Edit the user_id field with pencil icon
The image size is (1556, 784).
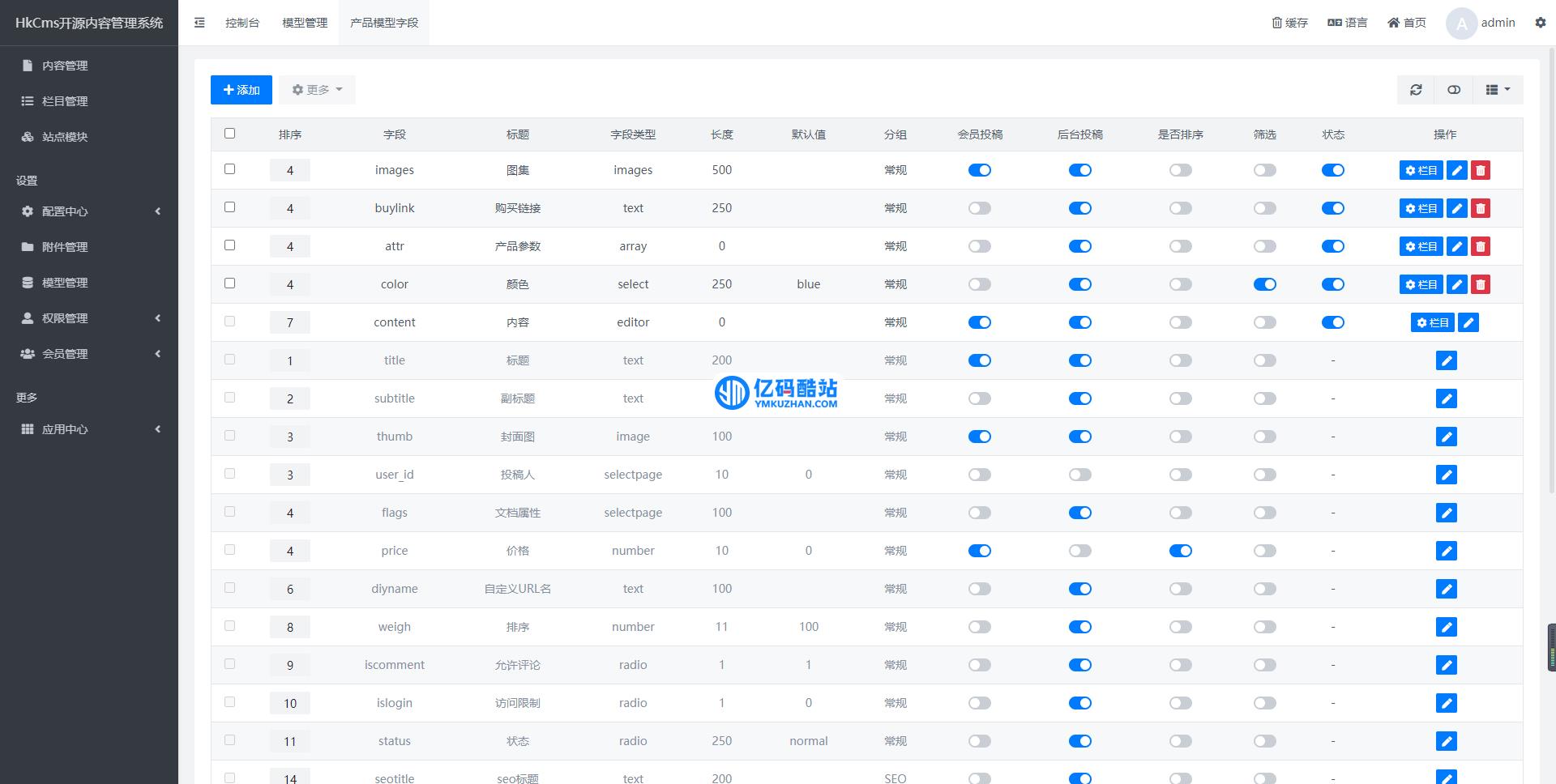tap(1447, 475)
